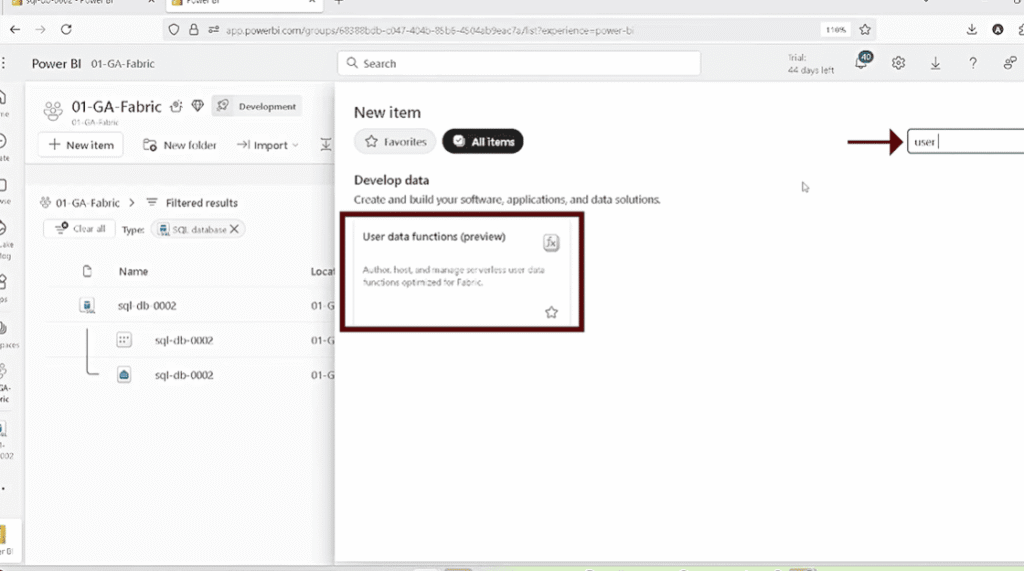Go forward in the browser
The width and height of the screenshot is (1024, 571).
[x=40, y=29]
